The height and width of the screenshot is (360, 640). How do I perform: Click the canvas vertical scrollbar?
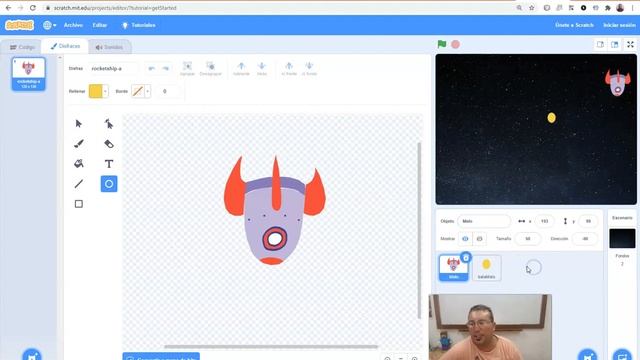click(x=419, y=231)
